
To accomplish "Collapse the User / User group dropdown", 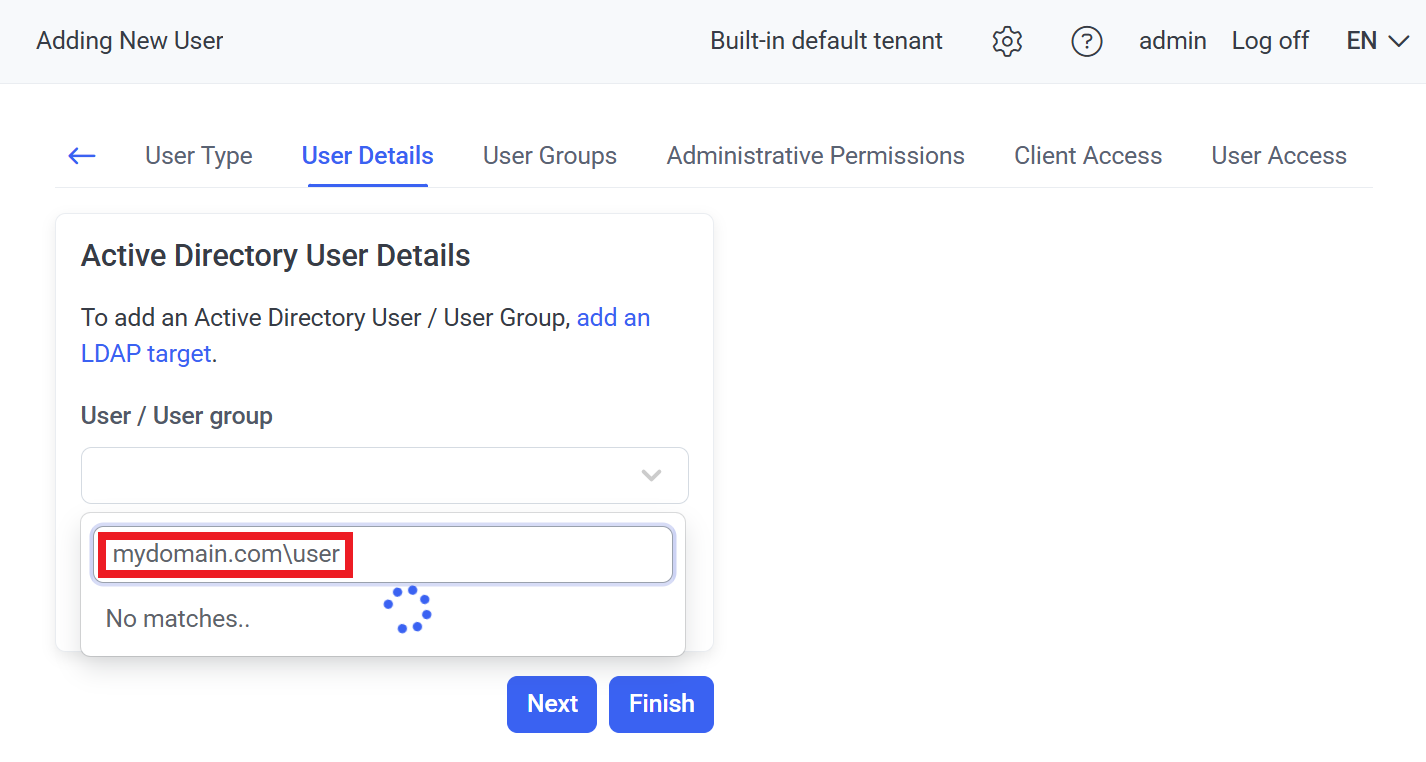I will click(651, 475).
